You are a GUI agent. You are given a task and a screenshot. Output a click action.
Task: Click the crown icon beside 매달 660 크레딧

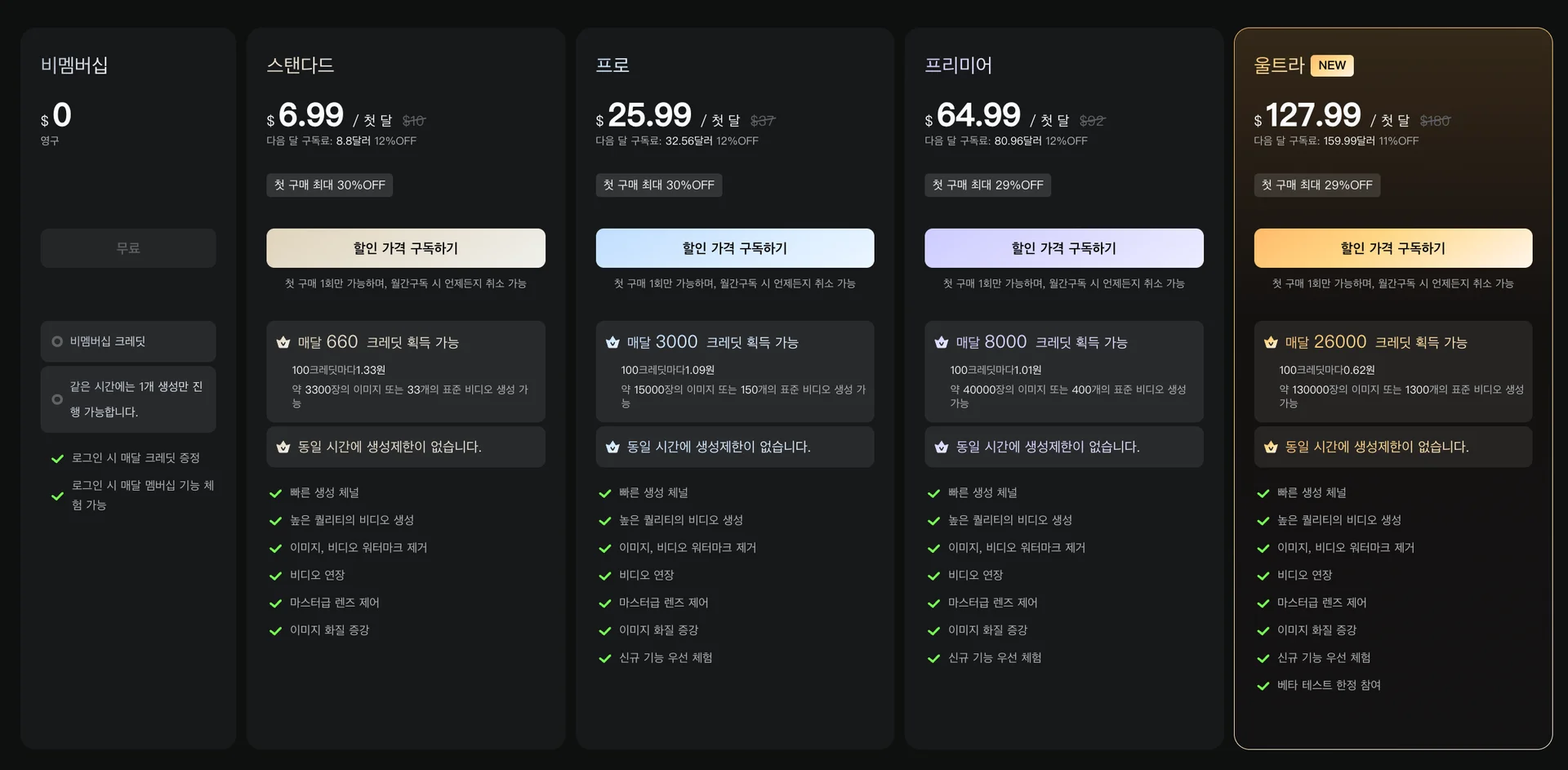(283, 342)
